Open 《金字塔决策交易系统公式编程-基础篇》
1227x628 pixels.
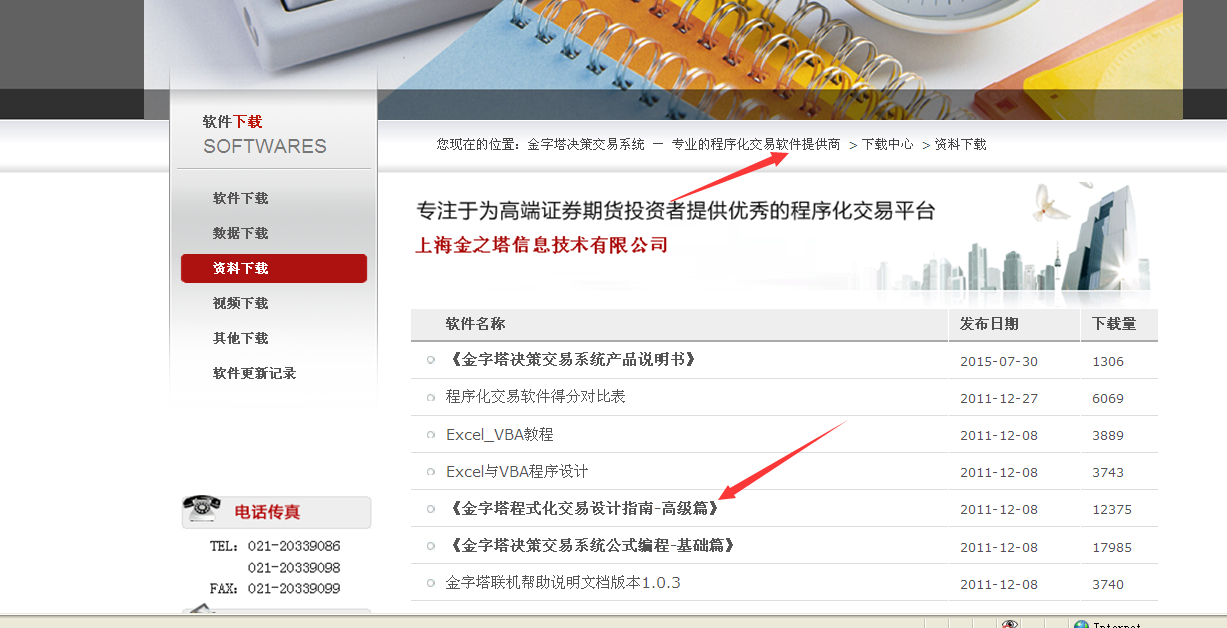click(x=591, y=546)
